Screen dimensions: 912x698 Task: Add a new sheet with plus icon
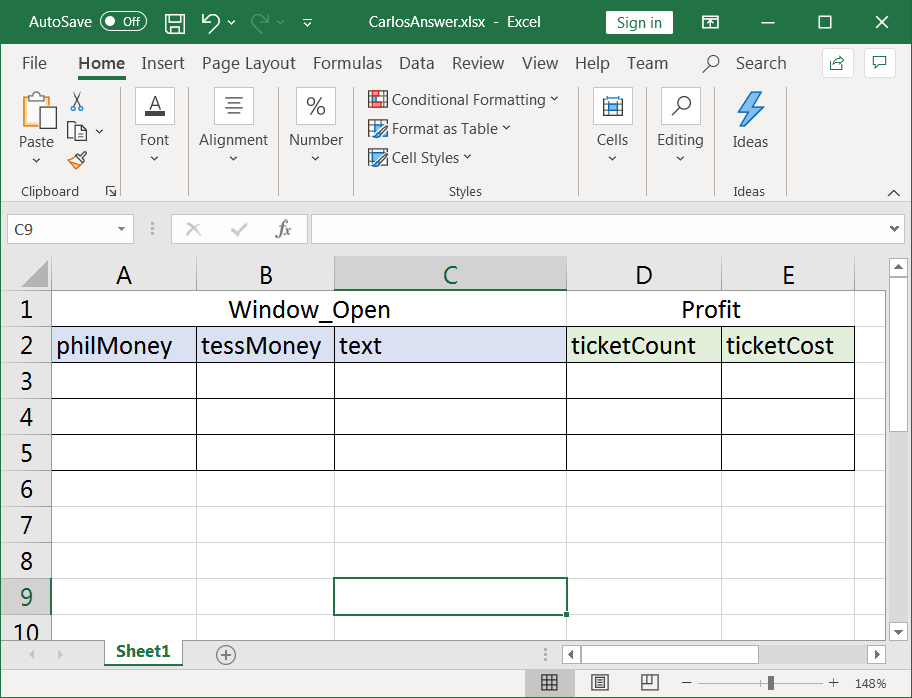(226, 654)
